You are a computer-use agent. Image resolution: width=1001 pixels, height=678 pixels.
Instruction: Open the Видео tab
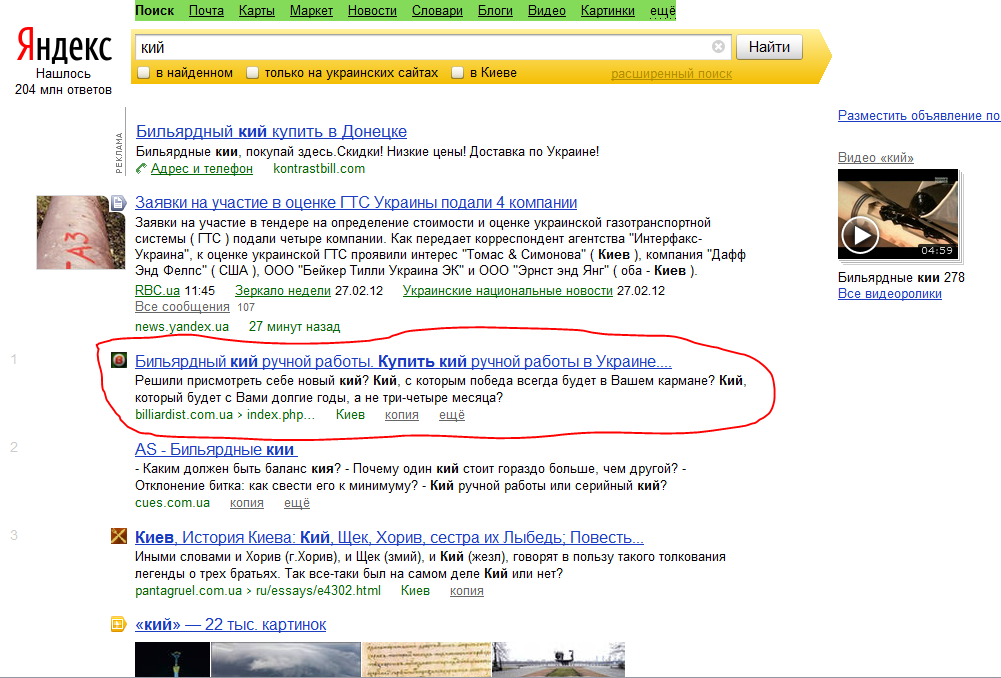(x=546, y=11)
